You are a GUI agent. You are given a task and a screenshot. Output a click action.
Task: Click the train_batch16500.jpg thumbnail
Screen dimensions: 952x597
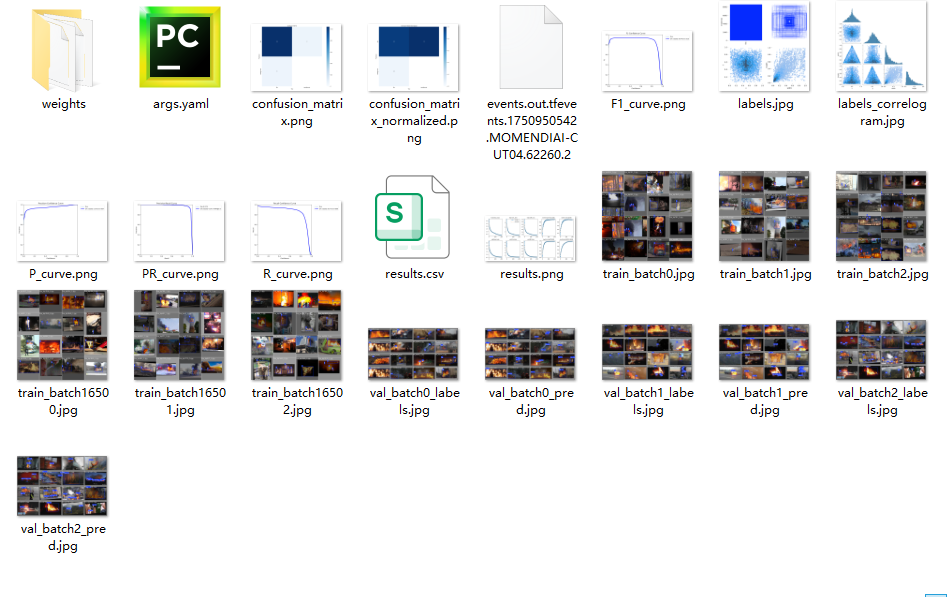click(x=63, y=335)
